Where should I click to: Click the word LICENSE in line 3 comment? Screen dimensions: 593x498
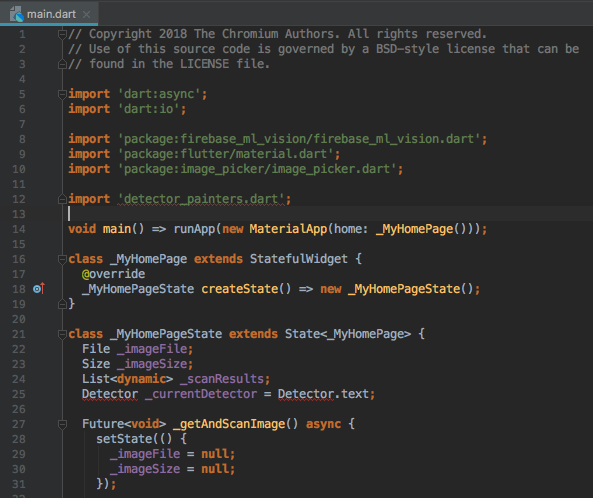[204, 64]
